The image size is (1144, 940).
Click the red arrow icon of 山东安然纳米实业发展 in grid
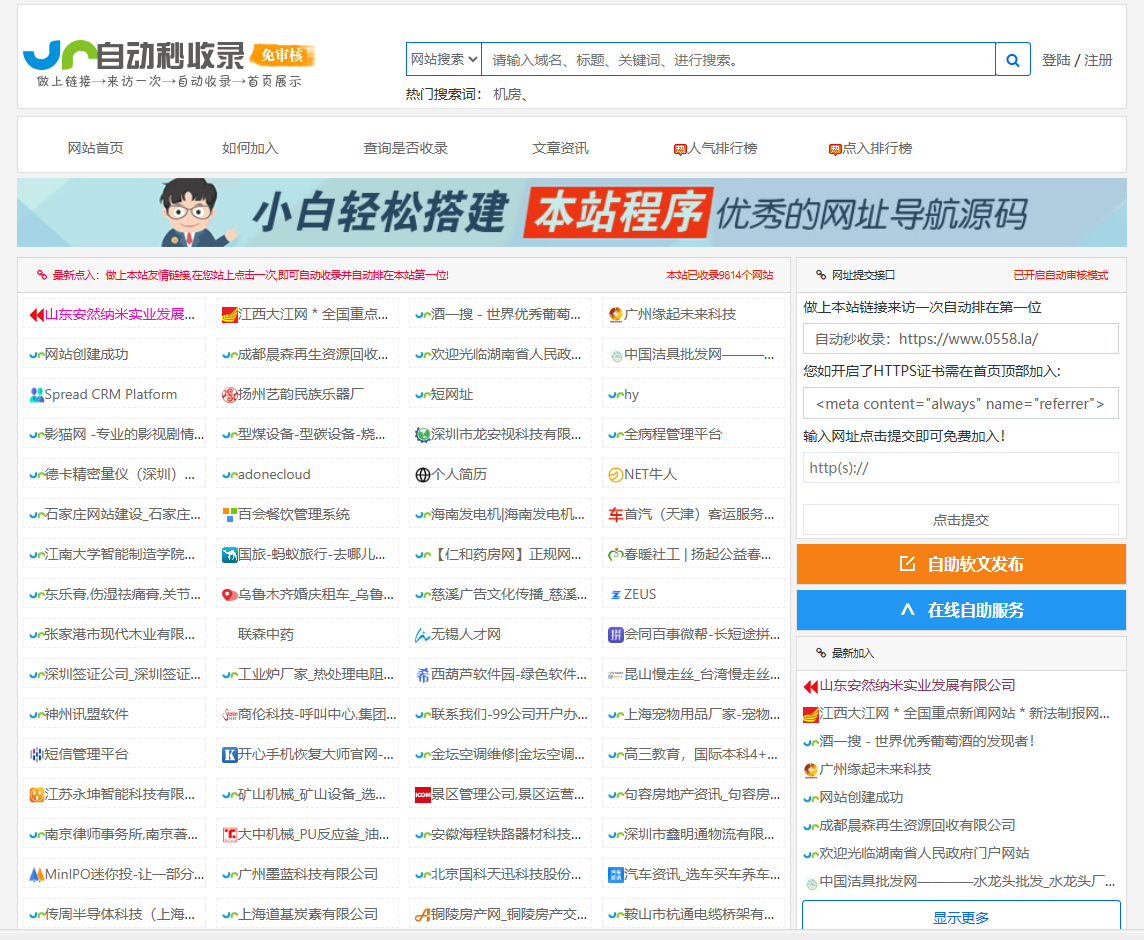[36, 315]
